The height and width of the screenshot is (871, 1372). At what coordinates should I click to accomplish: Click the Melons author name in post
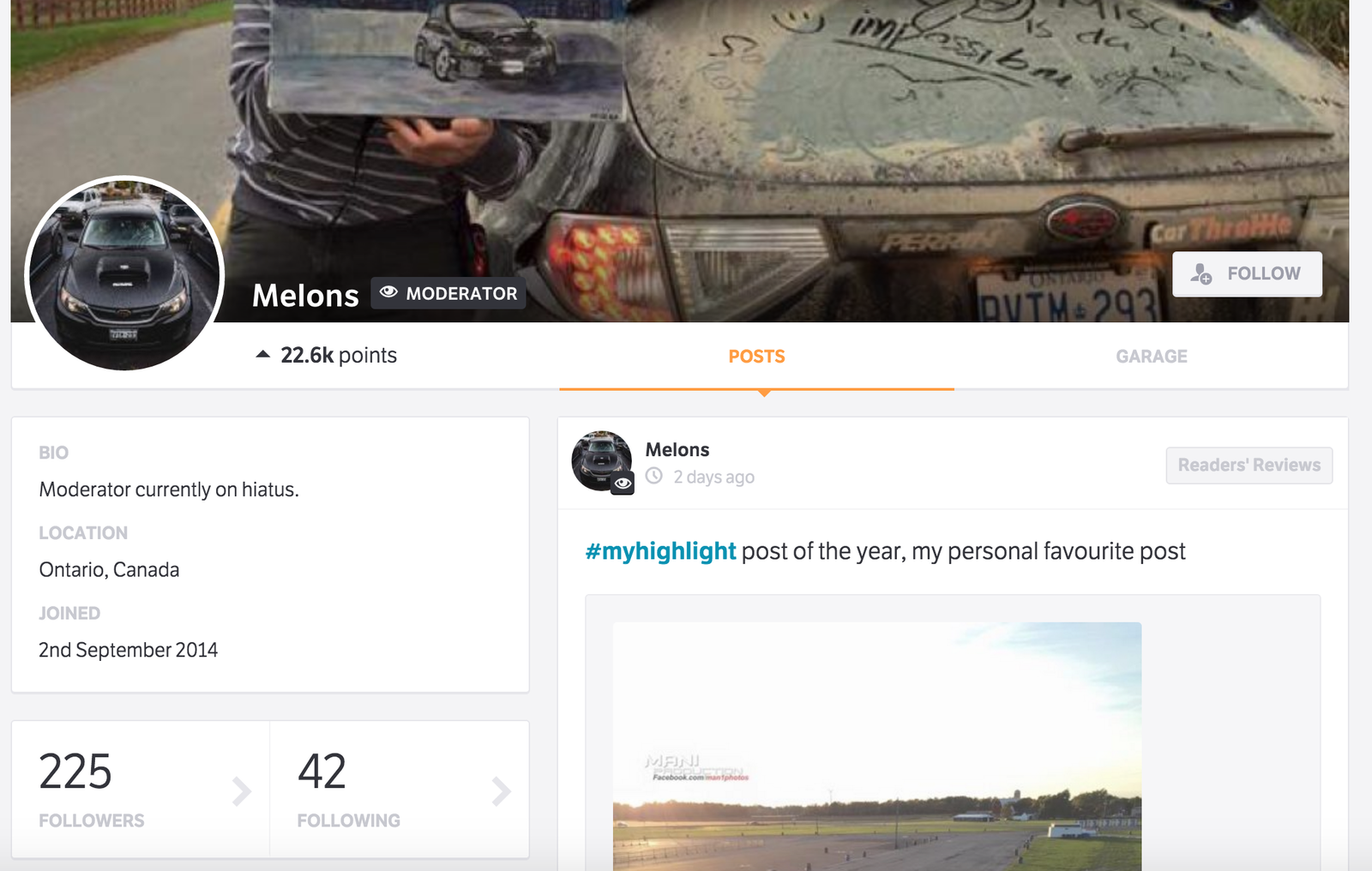coord(677,450)
